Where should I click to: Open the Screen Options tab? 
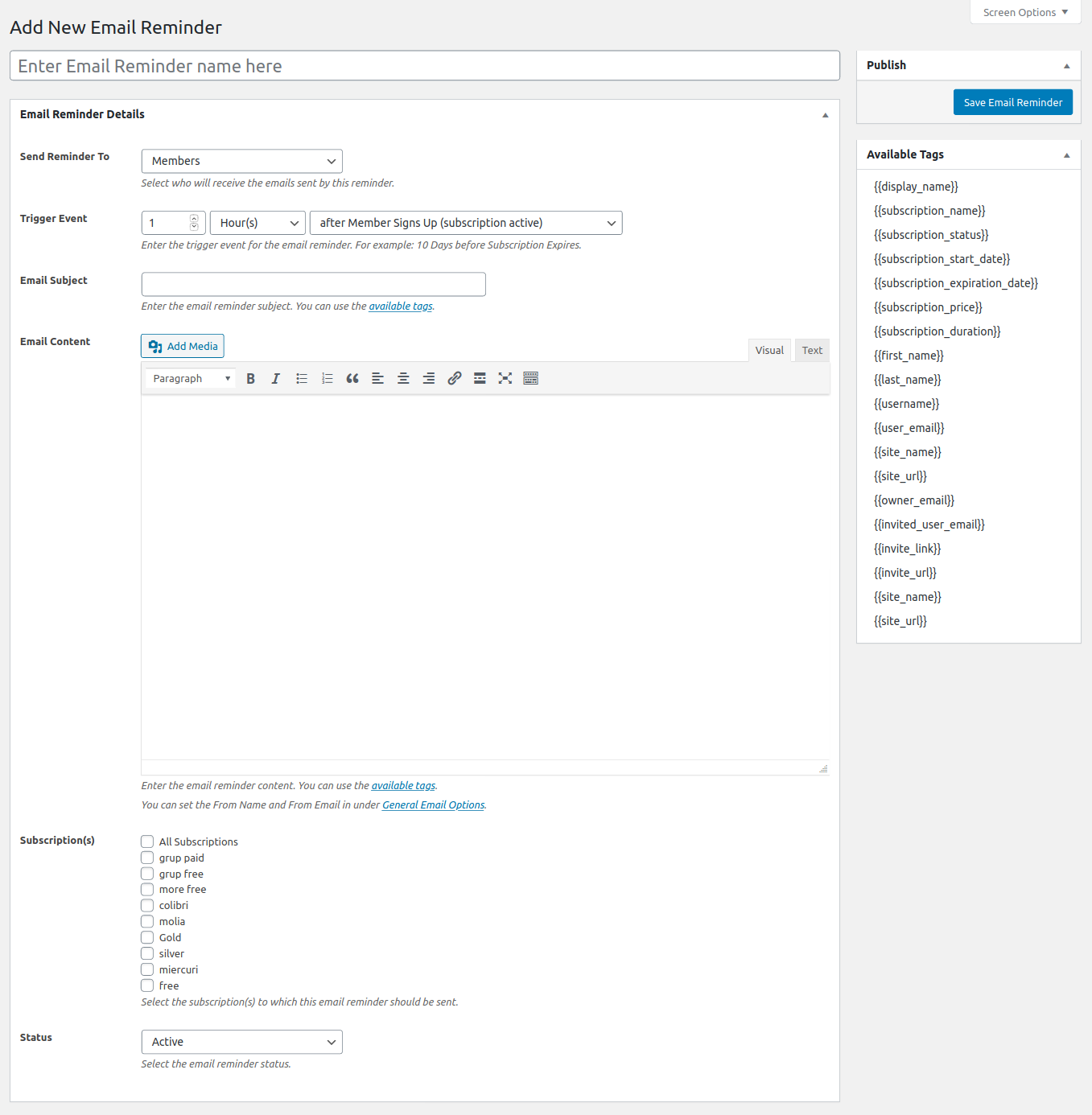coord(1025,12)
